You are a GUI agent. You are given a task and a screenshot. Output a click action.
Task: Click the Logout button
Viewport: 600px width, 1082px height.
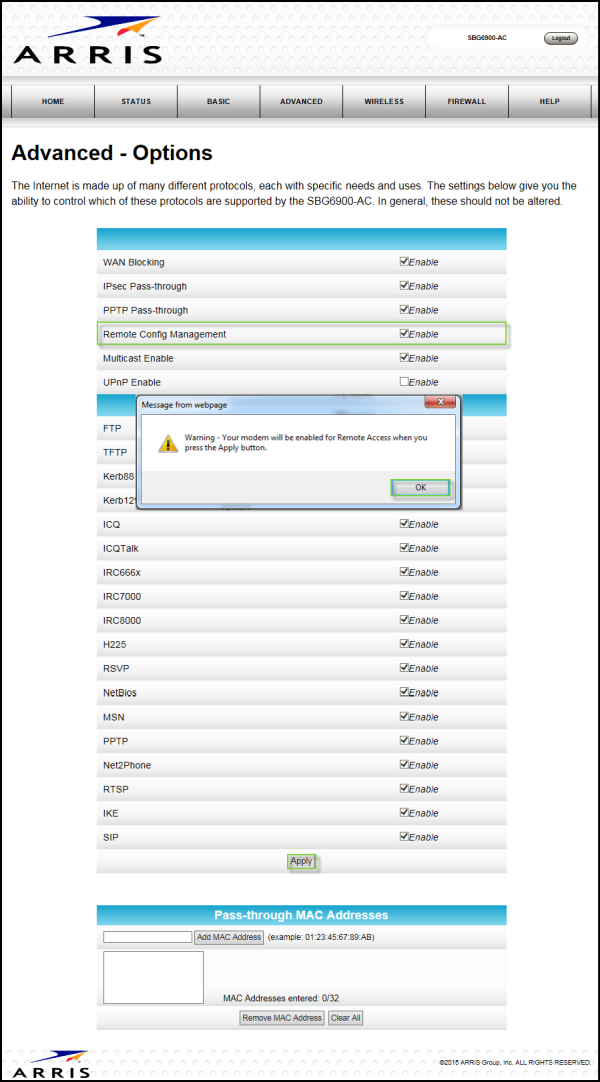click(x=560, y=38)
